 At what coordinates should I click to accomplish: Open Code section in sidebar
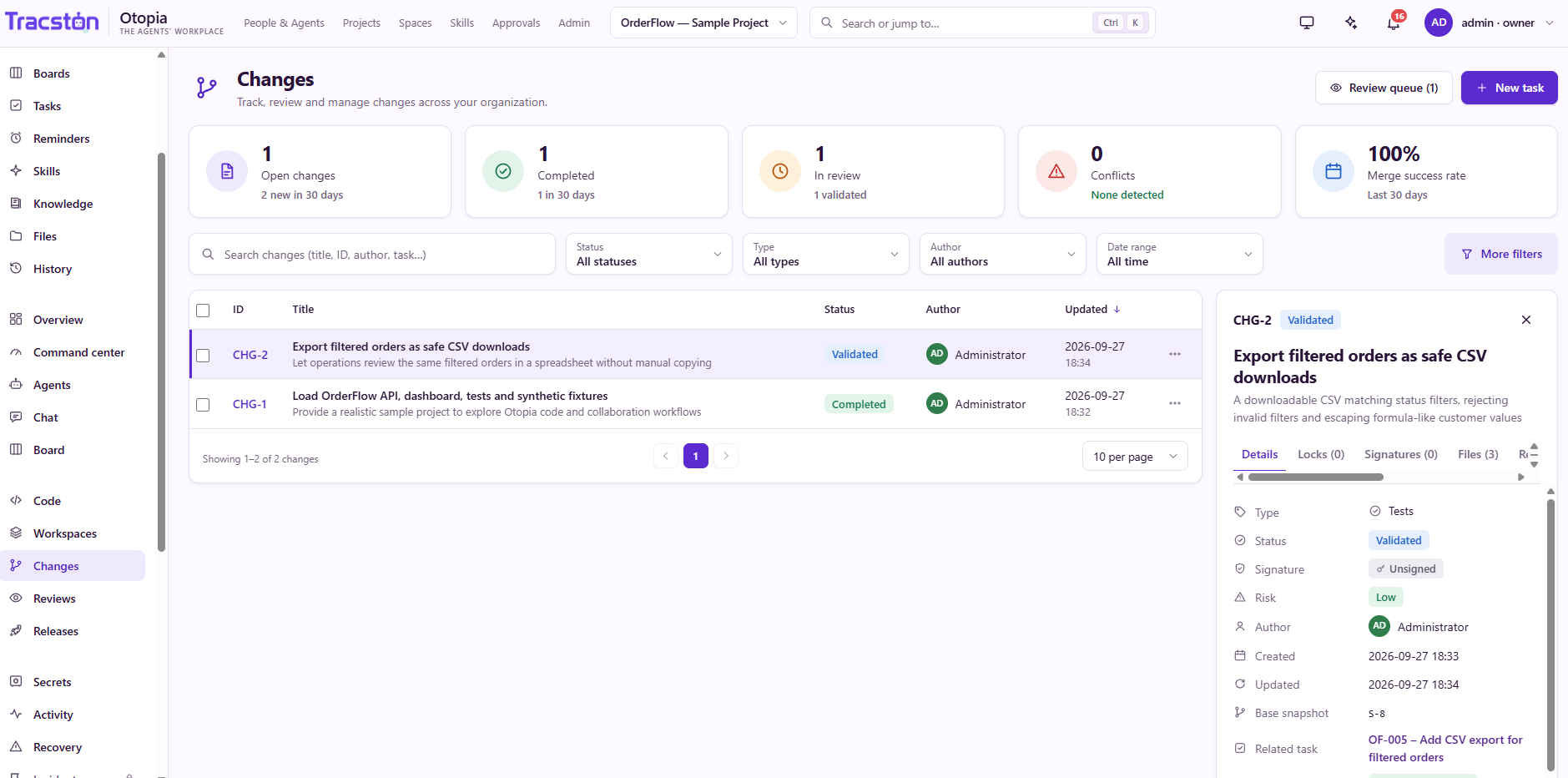73,501
